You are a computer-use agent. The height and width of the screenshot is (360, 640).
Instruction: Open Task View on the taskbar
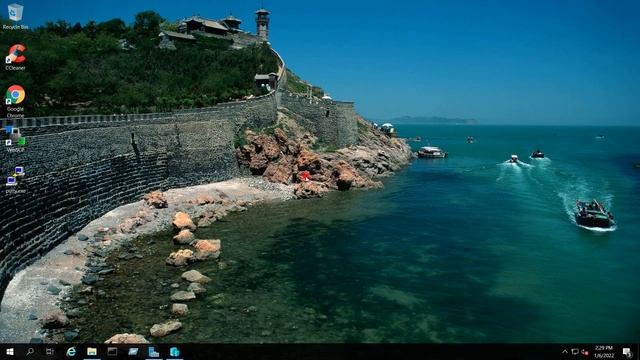(x=50, y=351)
